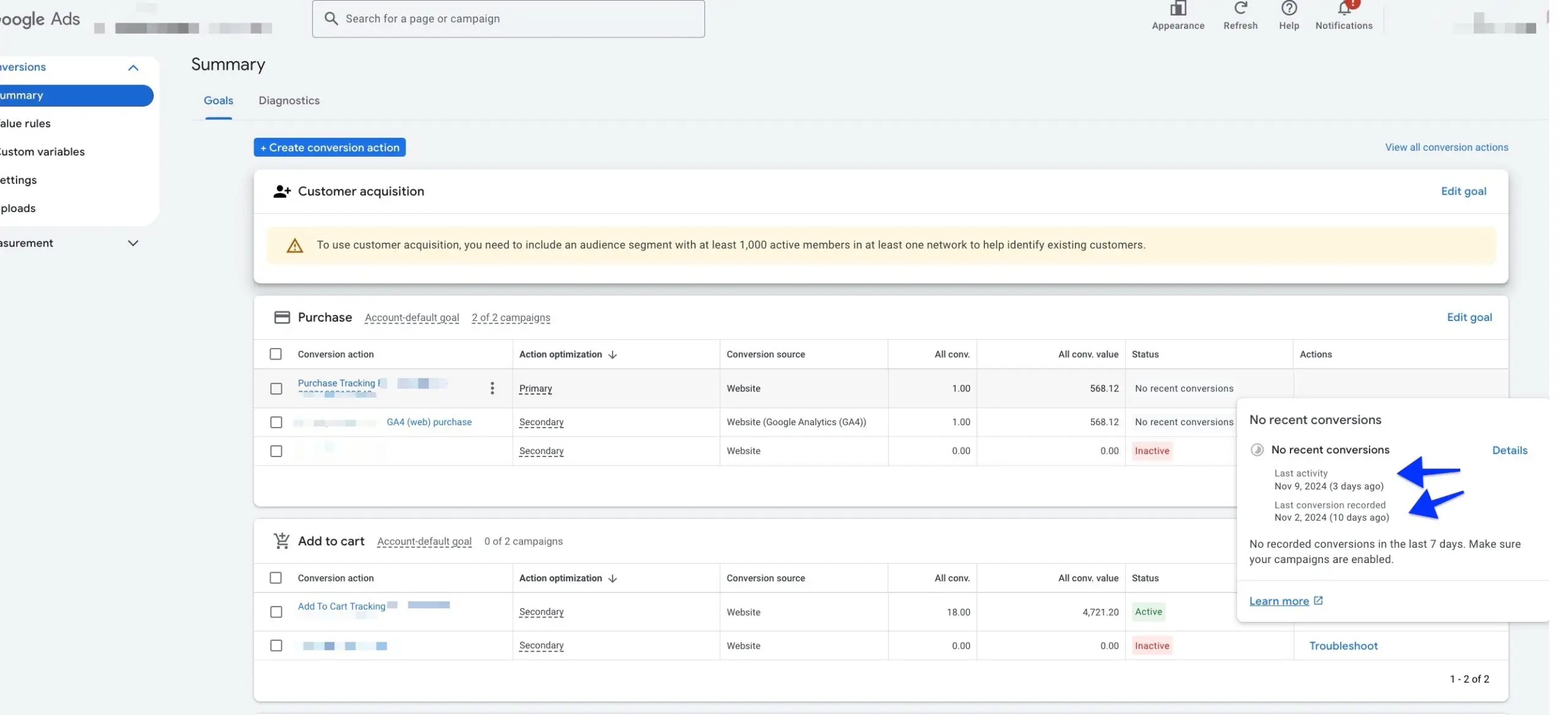Open Secondary optimization for GA4 purchase row
The image size is (1568, 715).
coord(541,422)
